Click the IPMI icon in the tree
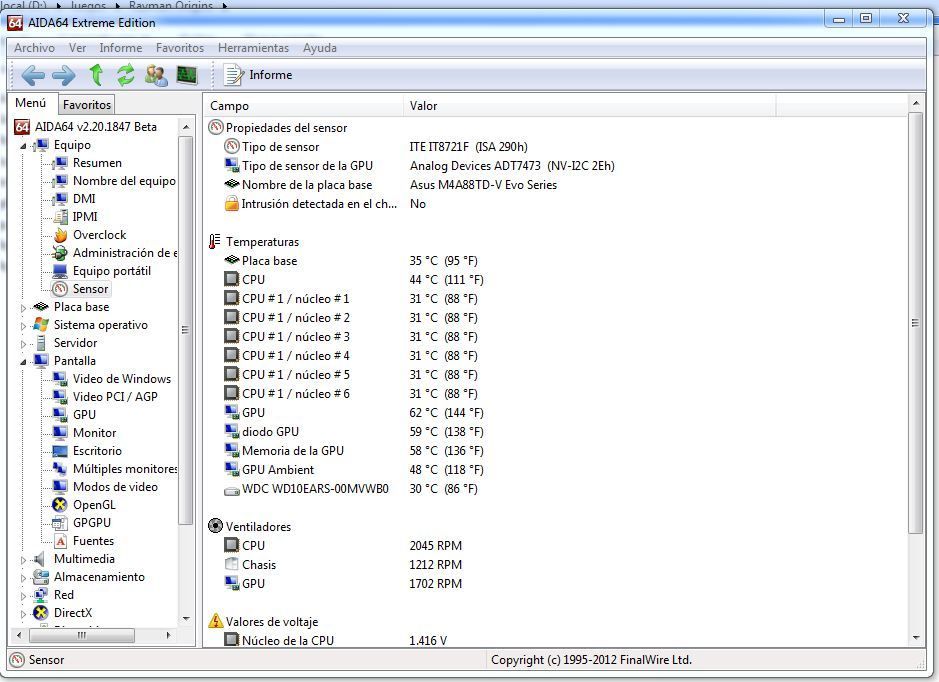Image resolution: width=939 pixels, height=682 pixels. pyautogui.click(x=60, y=217)
